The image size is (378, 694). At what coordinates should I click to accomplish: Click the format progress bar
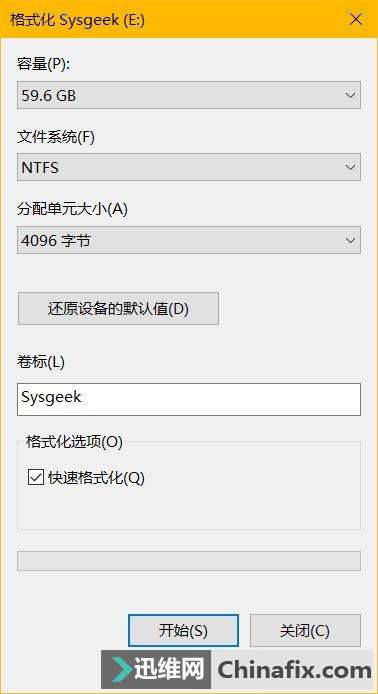(189, 561)
